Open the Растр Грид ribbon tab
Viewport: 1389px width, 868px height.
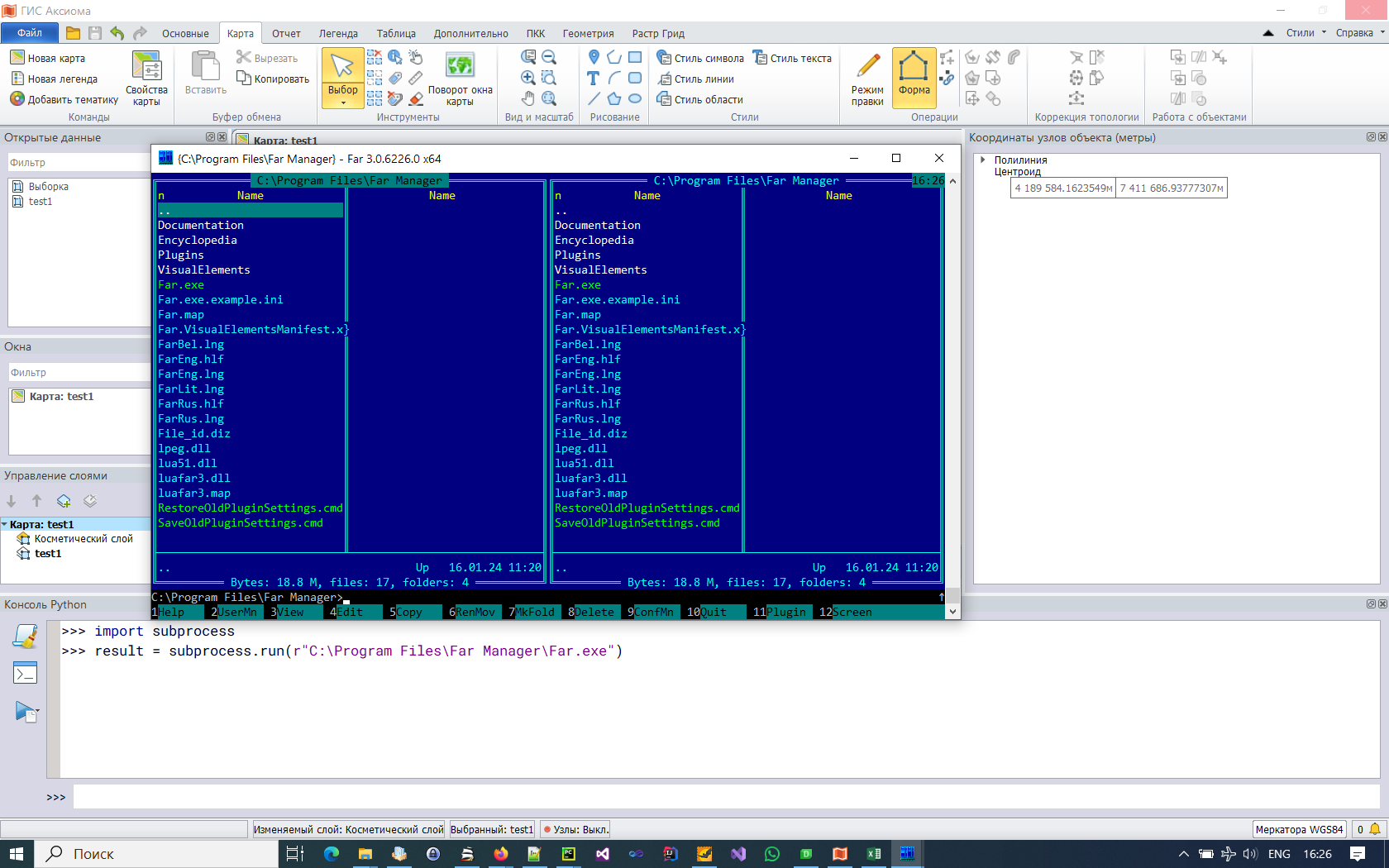coord(658,34)
